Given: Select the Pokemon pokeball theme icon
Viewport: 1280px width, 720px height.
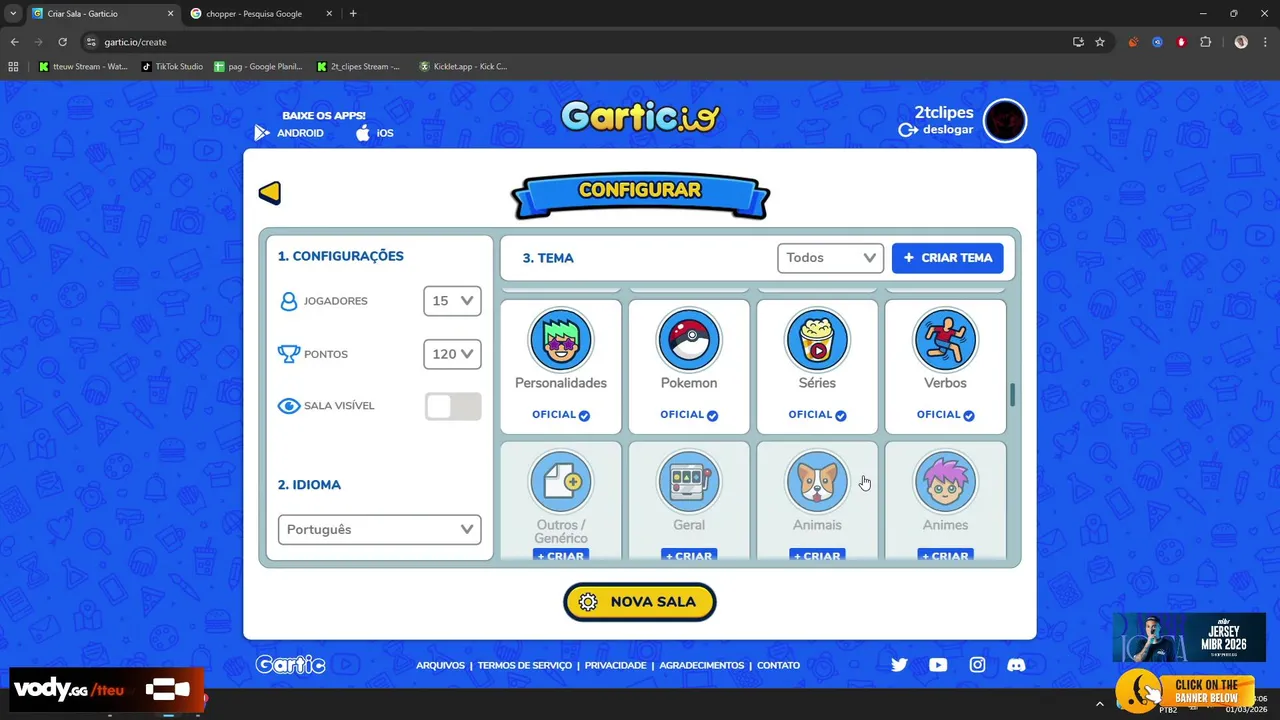Looking at the screenshot, I should click(x=689, y=340).
